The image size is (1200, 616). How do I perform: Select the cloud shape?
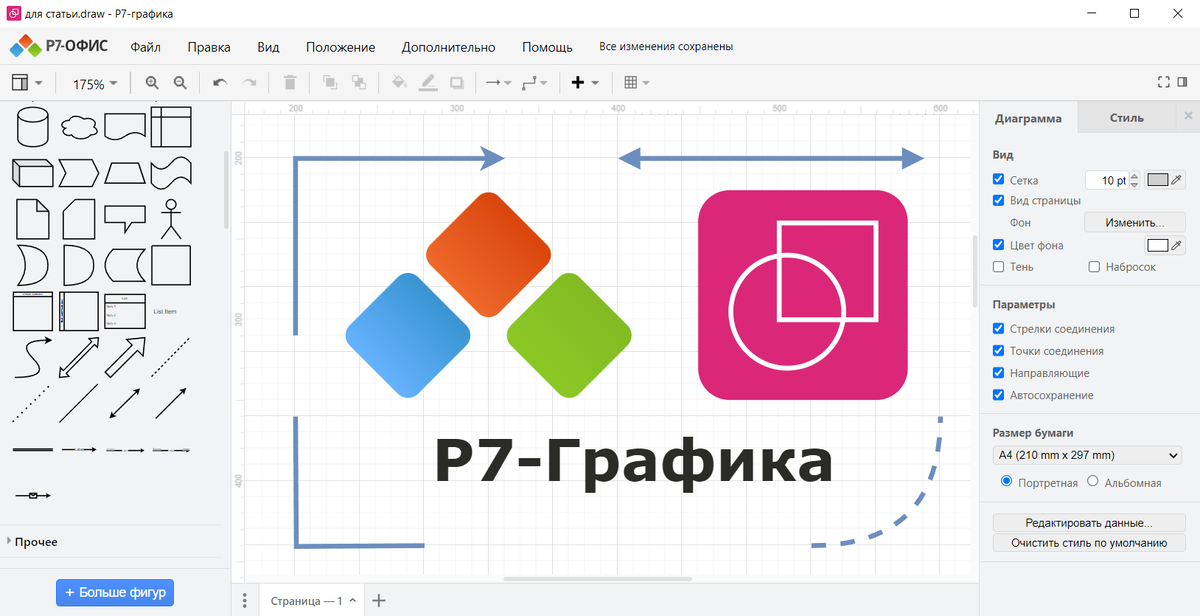tap(80, 127)
